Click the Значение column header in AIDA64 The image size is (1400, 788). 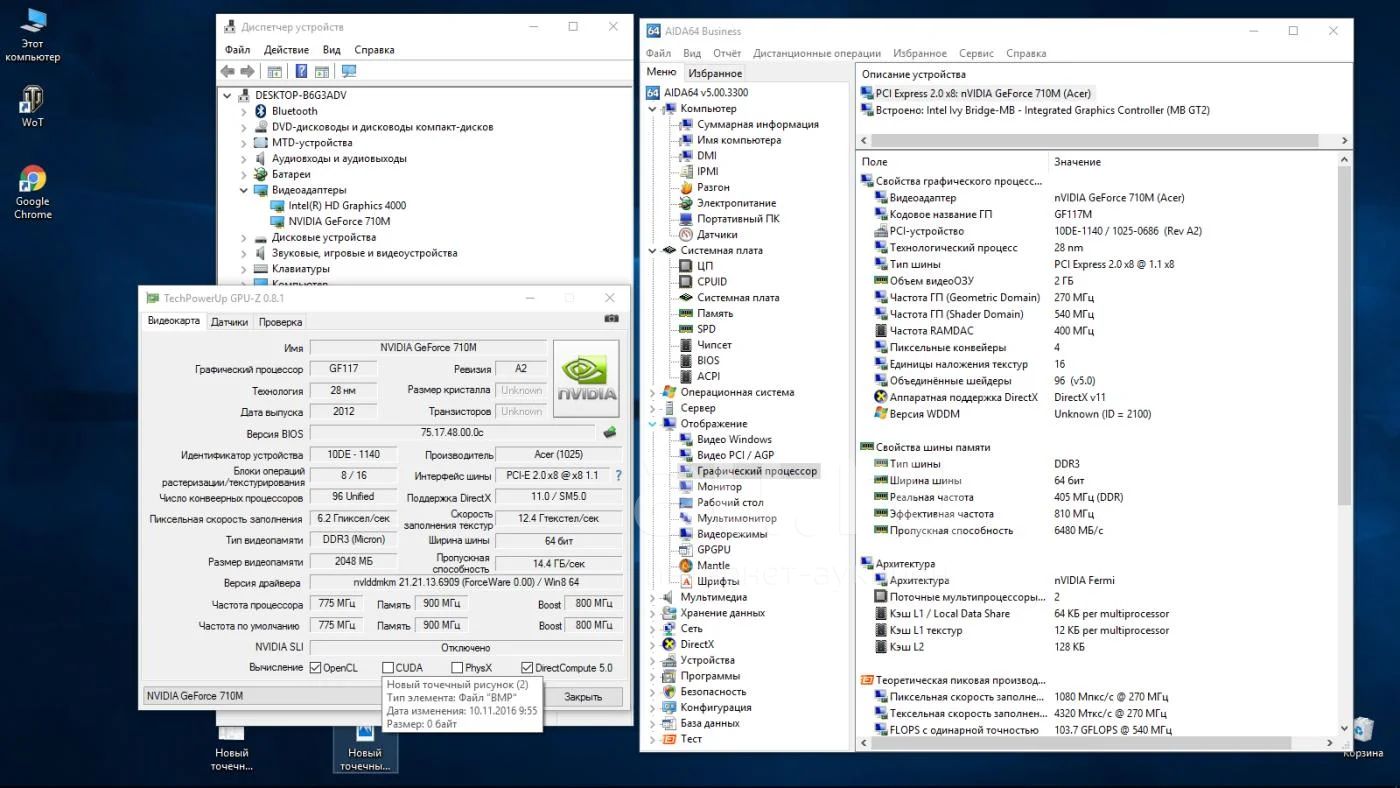[1193, 162]
